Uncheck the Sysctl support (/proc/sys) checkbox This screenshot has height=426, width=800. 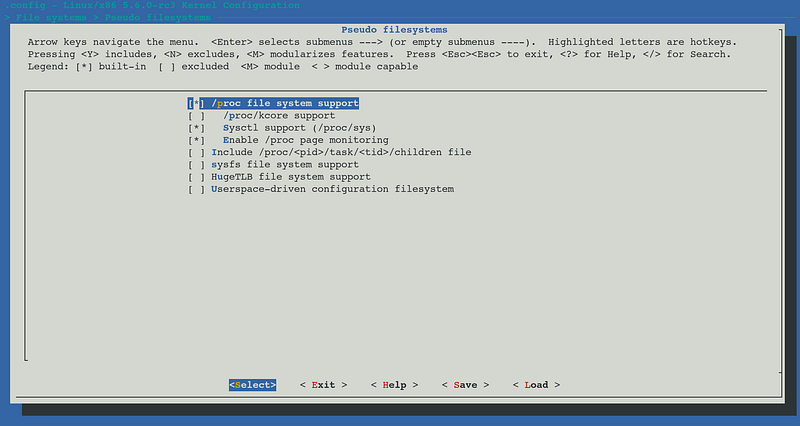click(x=196, y=128)
